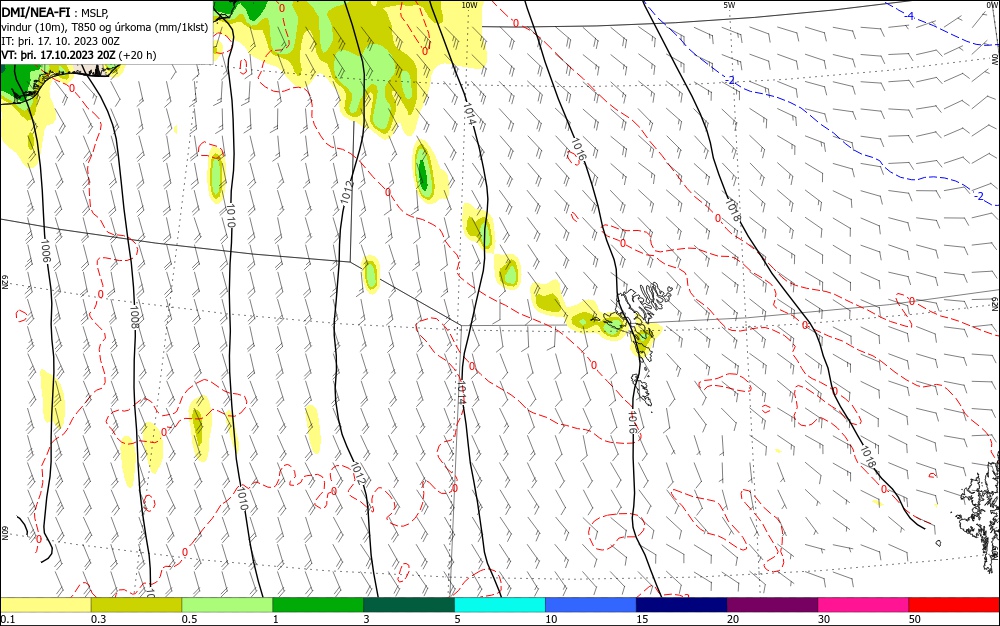Choose the navy 15–20 legend swatch
Screen dimensions: 1000x626
682,605
